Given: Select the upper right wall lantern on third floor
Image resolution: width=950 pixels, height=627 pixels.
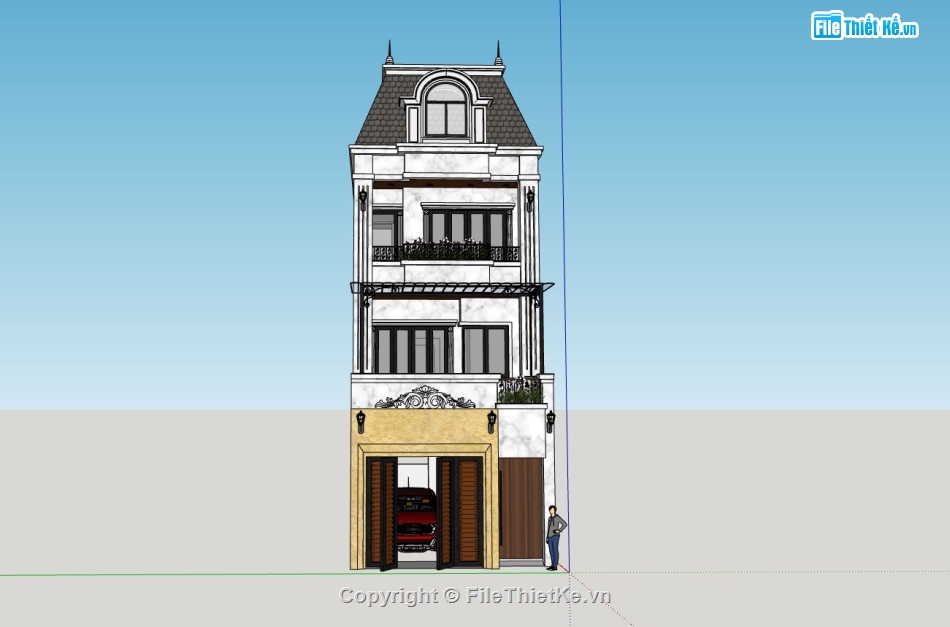Looking at the screenshot, I should [530, 200].
